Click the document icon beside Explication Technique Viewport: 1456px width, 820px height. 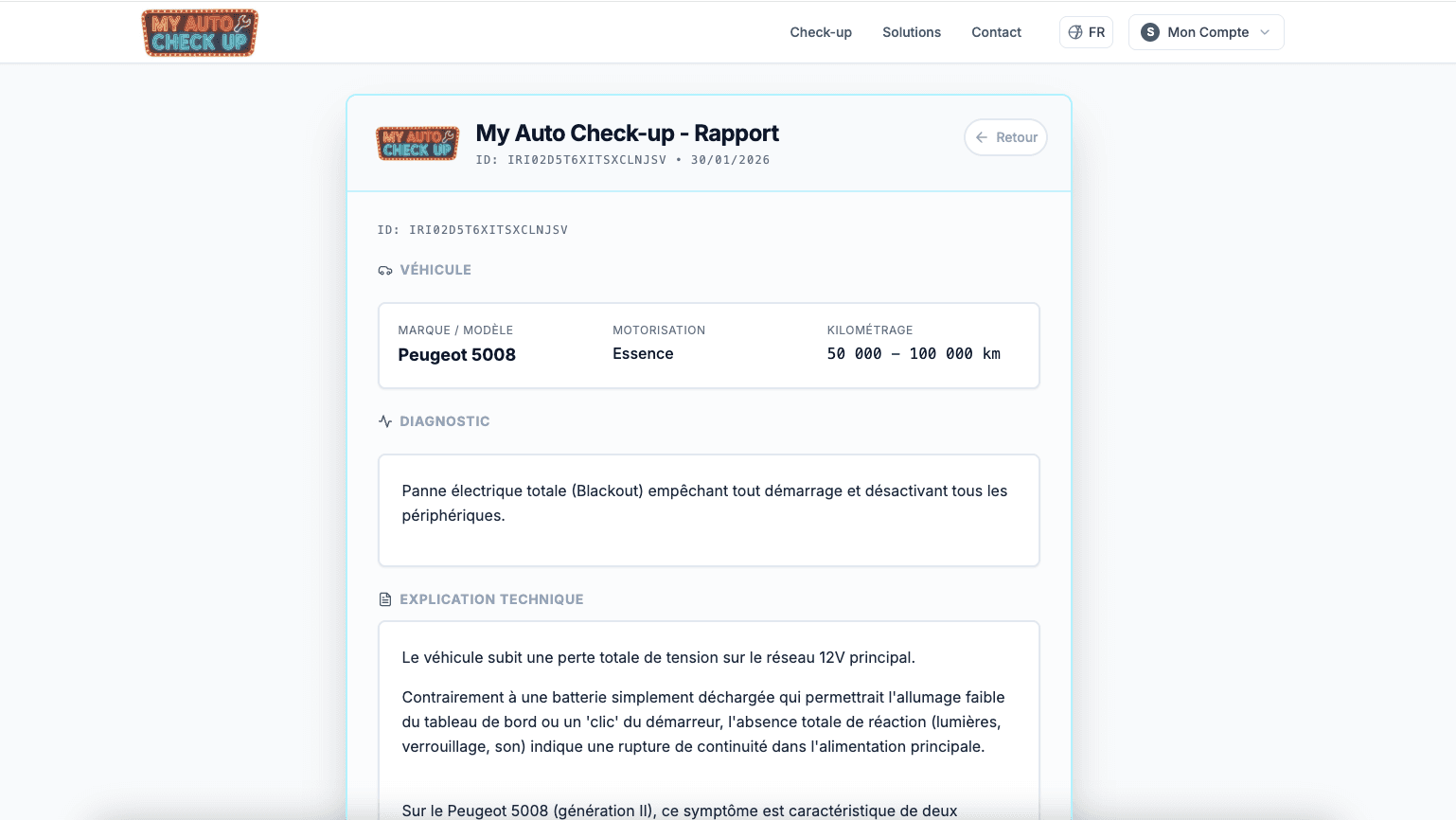pyautogui.click(x=385, y=599)
